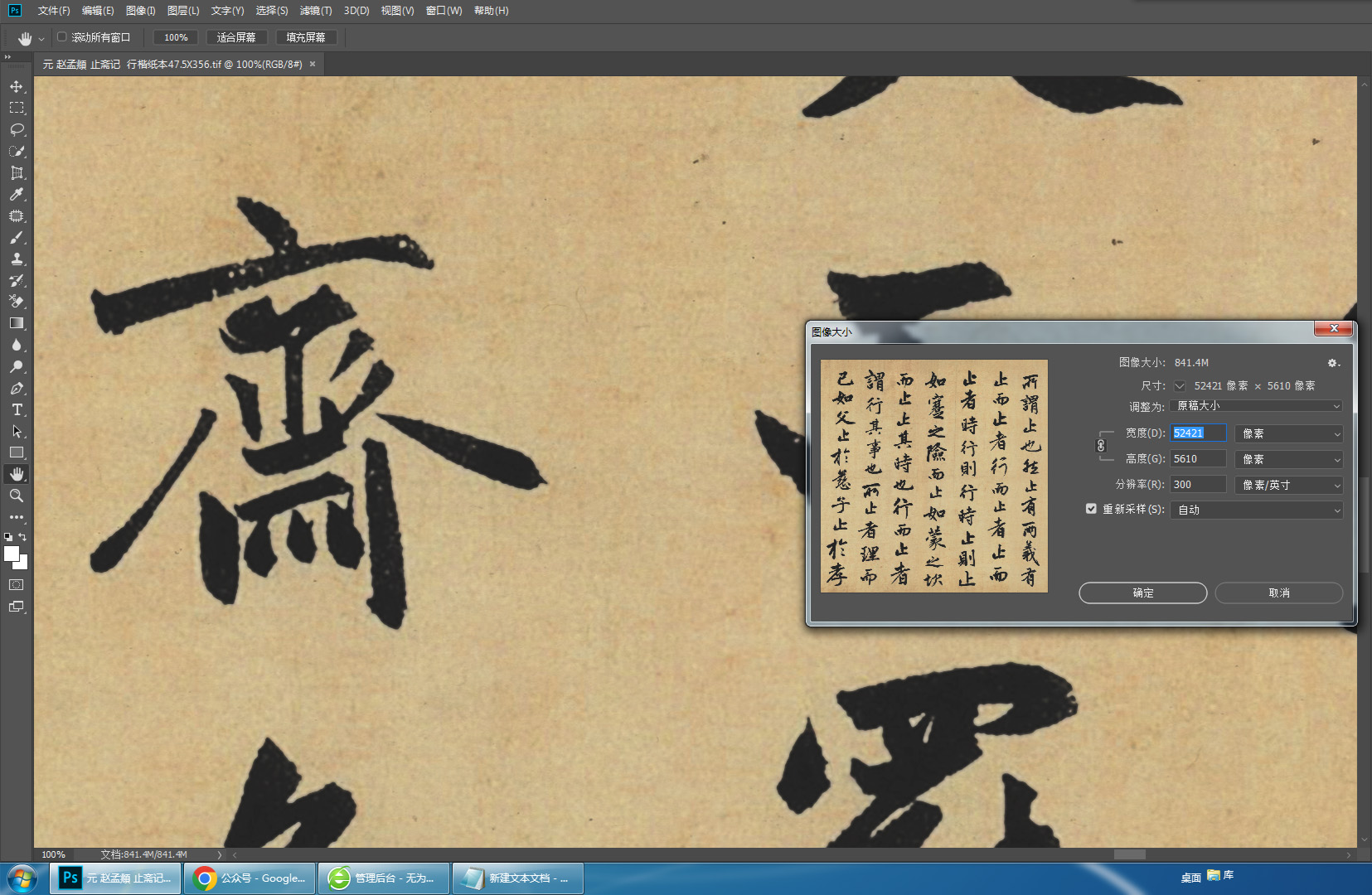1372x895 pixels.
Task: Open the Resample method dropdown
Action: [1256, 510]
